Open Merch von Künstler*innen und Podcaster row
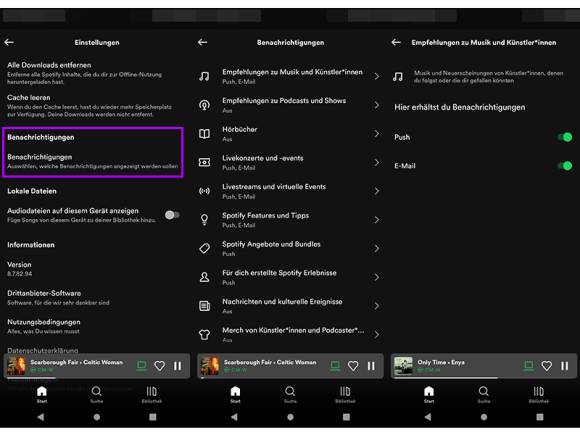Viewport: 580px width, 435px height. tap(290, 334)
